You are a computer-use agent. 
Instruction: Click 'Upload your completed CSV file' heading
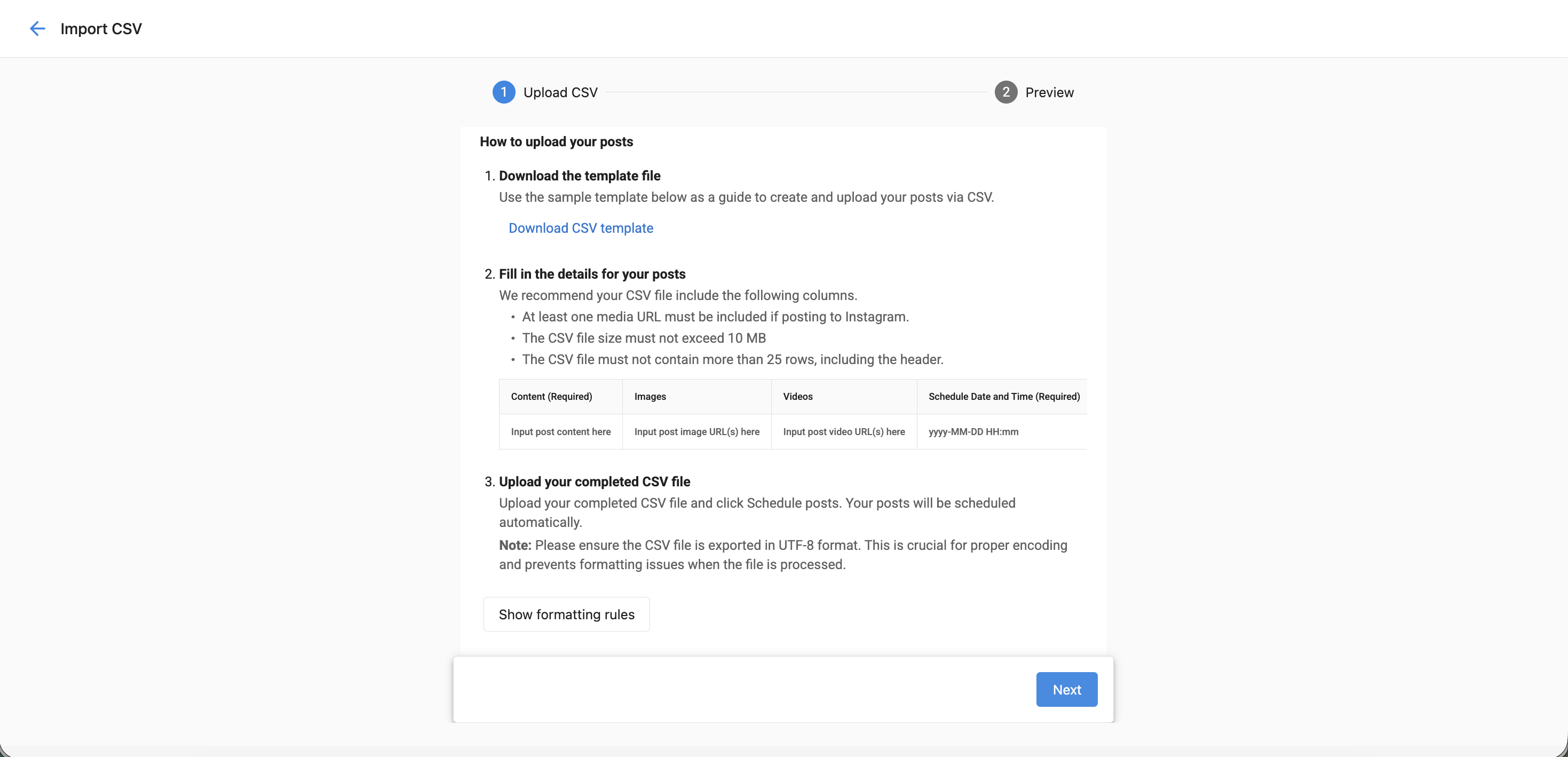click(x=594, y=481)
